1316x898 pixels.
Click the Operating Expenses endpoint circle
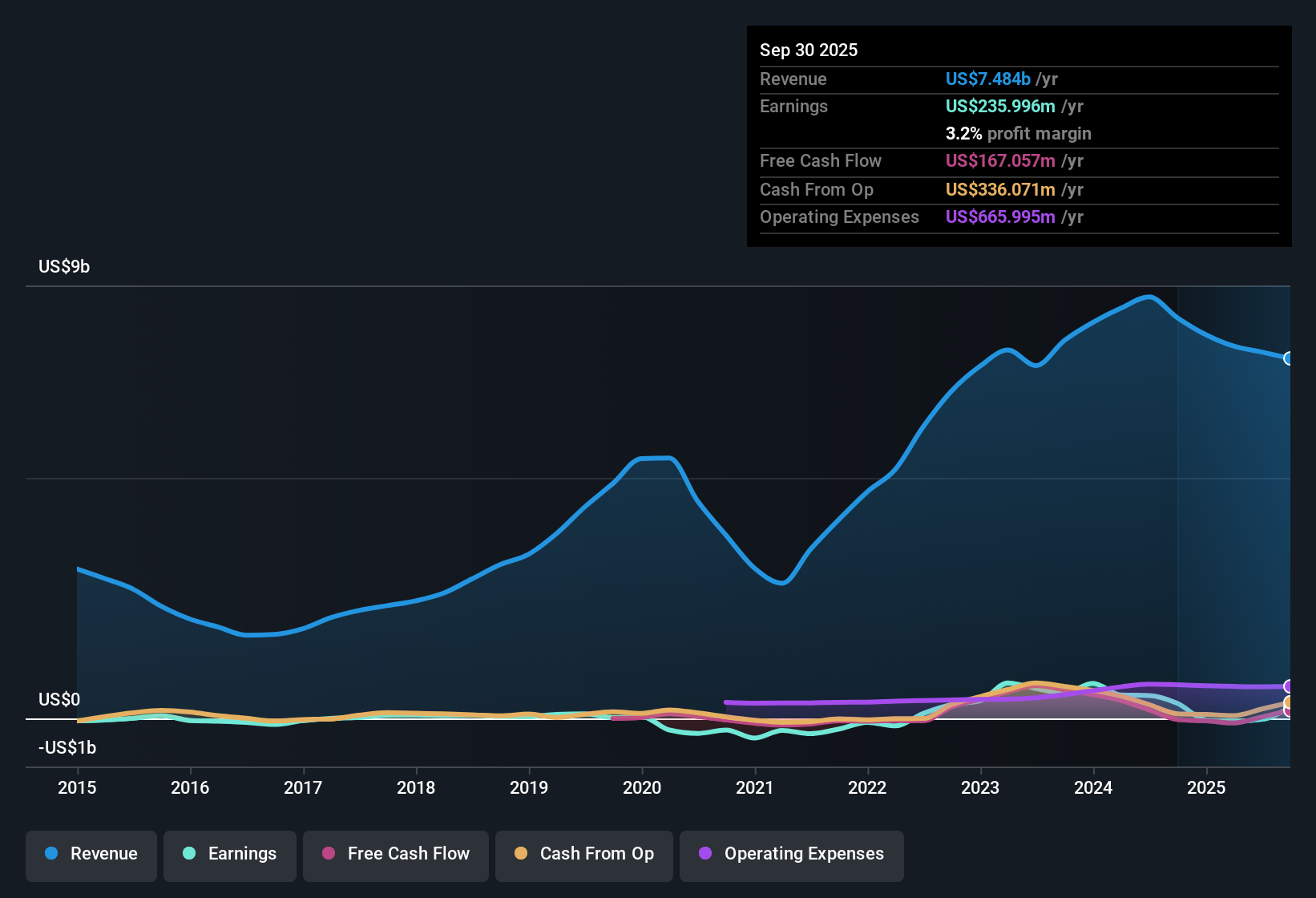1289,686
